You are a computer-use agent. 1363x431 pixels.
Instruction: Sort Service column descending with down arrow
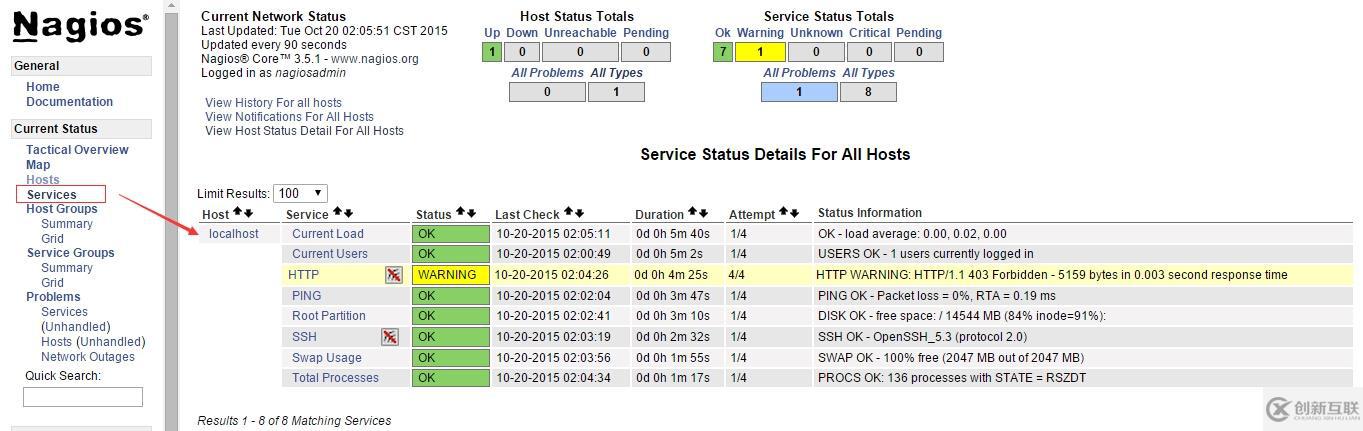point(349,213)
